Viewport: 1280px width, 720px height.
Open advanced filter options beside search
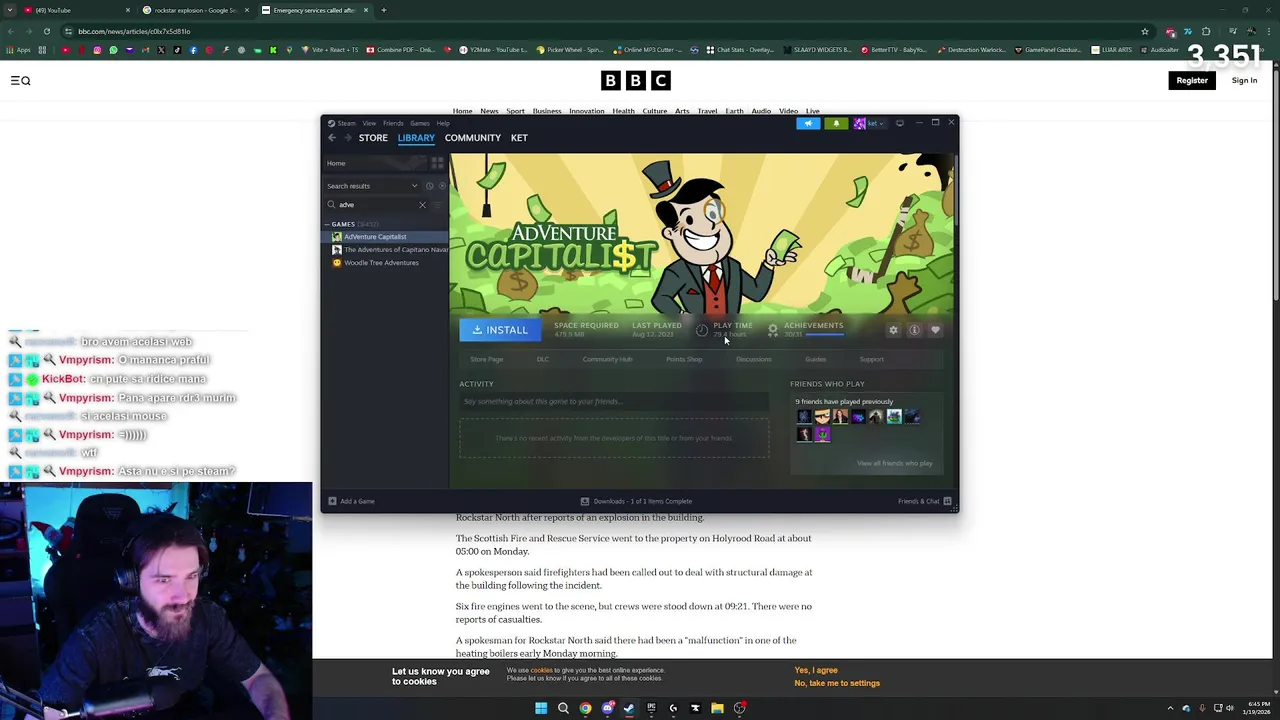tap(437, 205)
